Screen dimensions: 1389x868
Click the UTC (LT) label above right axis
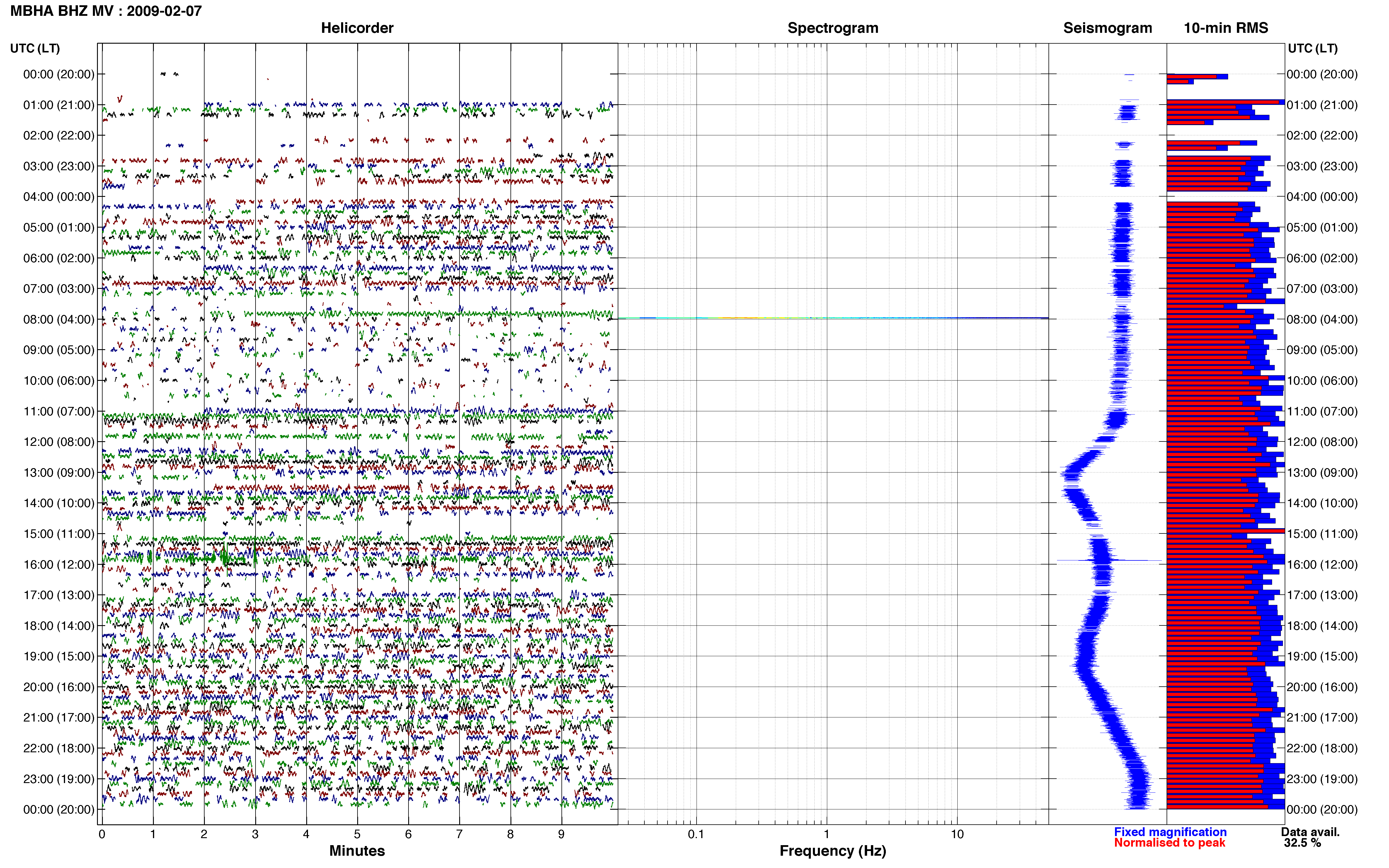1313,48
